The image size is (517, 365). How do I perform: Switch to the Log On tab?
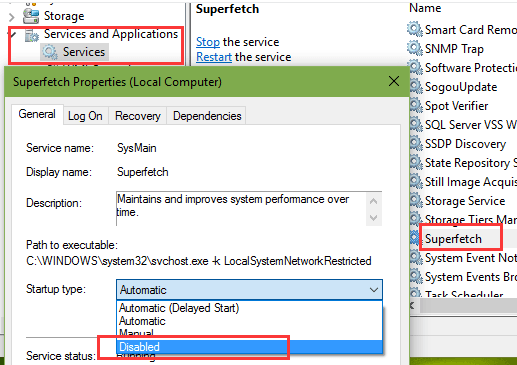85,116
